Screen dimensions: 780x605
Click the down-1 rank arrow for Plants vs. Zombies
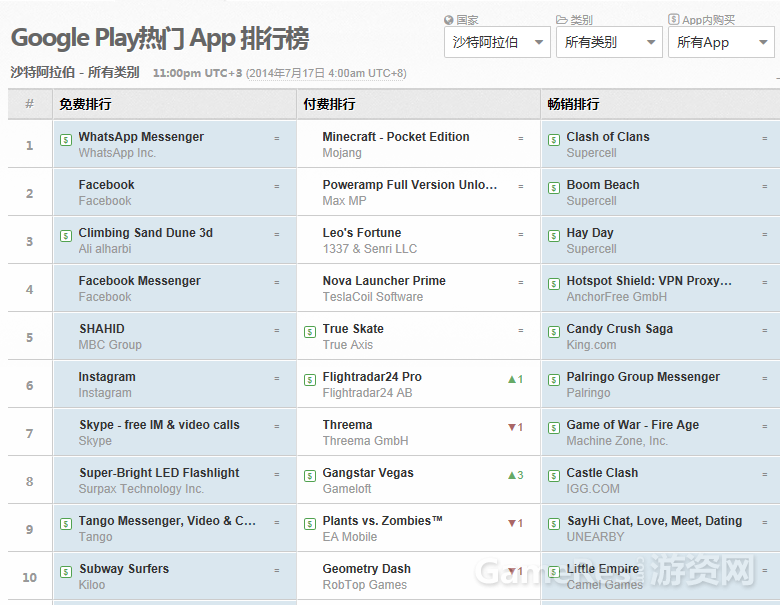(515, 523)
